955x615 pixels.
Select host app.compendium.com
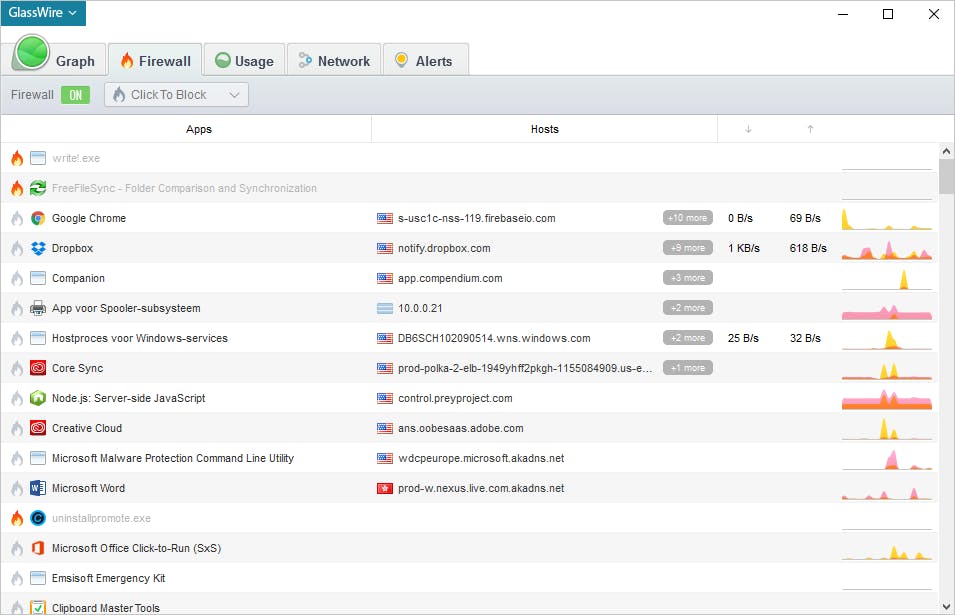click(x=450, y=278)
